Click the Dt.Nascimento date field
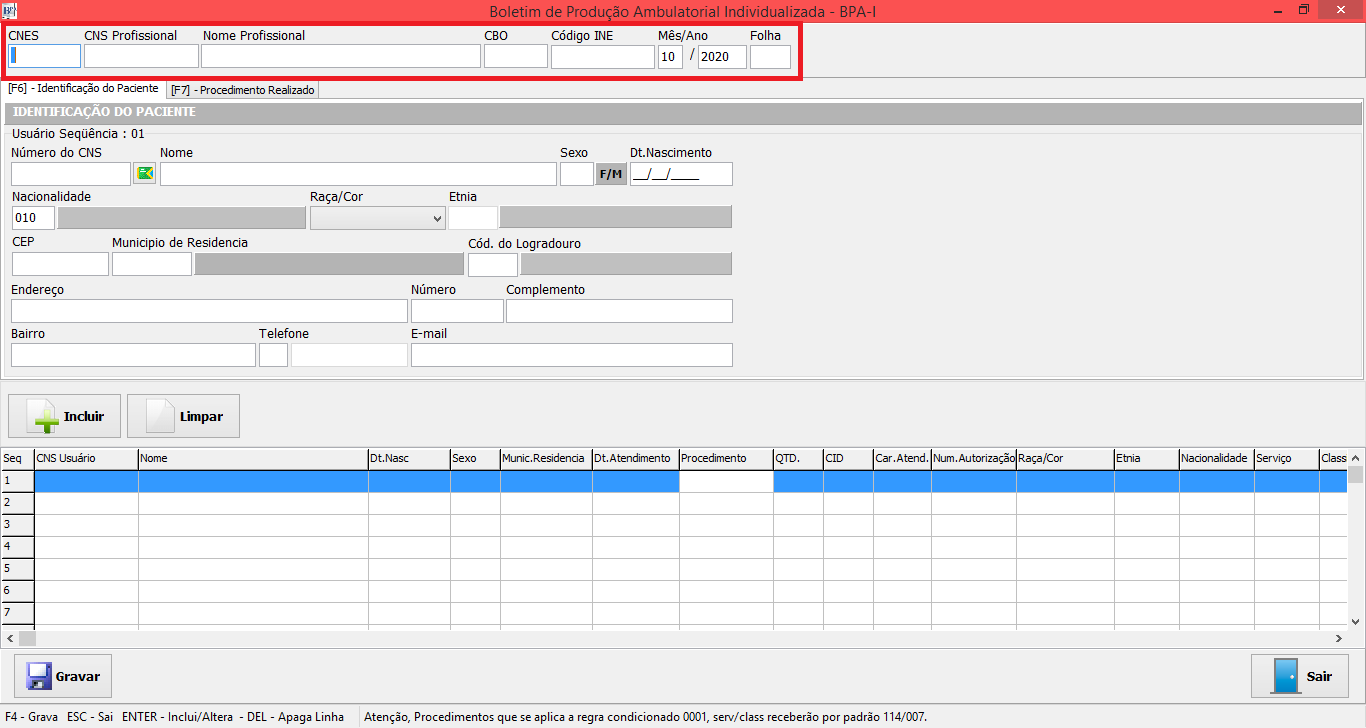Image resolution: width=1366 pixels, height=728 pixels. pos(681,174)
